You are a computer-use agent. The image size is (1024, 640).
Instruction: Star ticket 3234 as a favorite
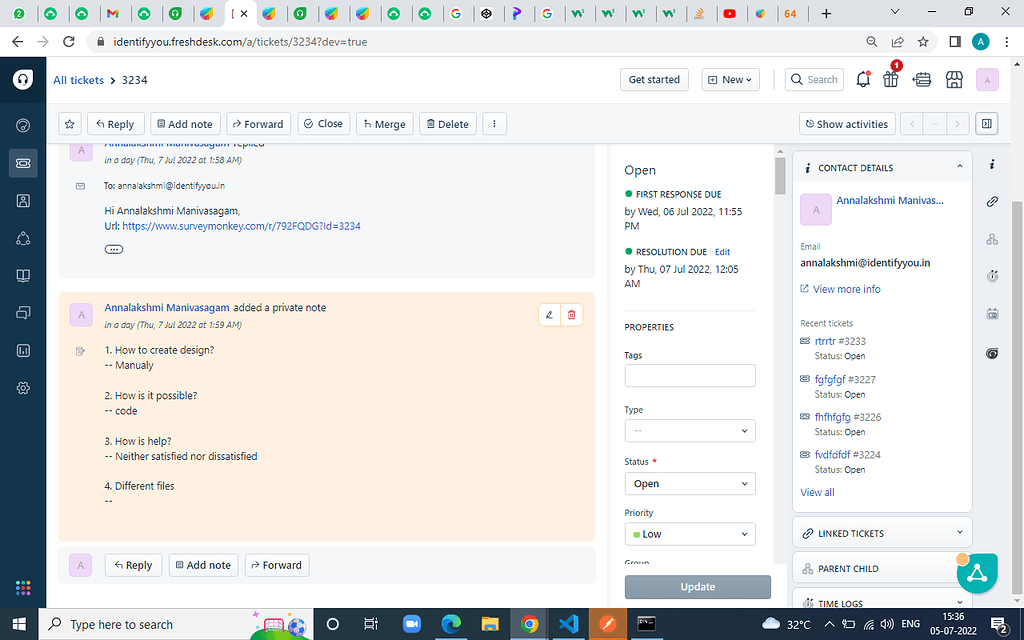pos(67,123)
